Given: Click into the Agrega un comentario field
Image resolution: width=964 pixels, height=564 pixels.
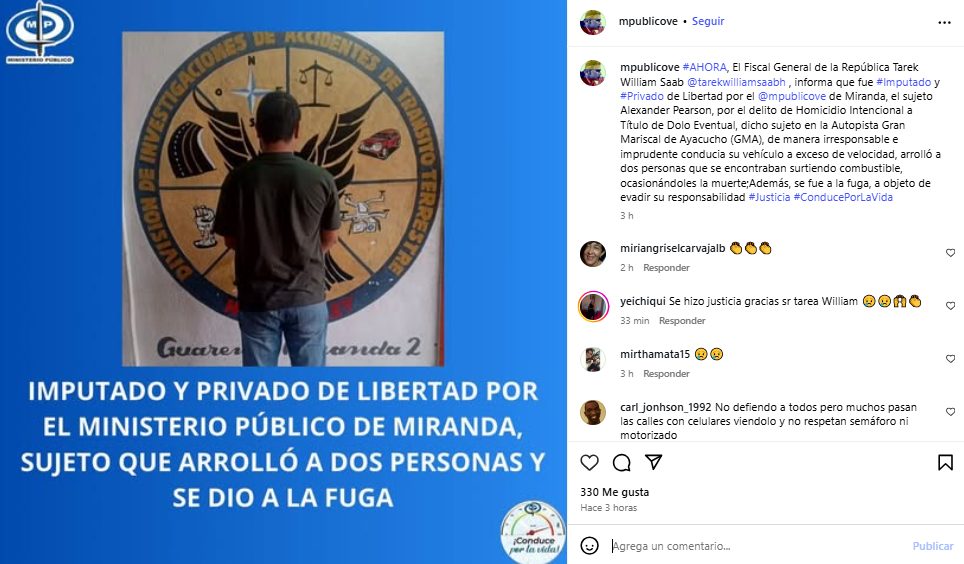Looking at the screenshot, I should pyautogui.click(x=757, y=546).
